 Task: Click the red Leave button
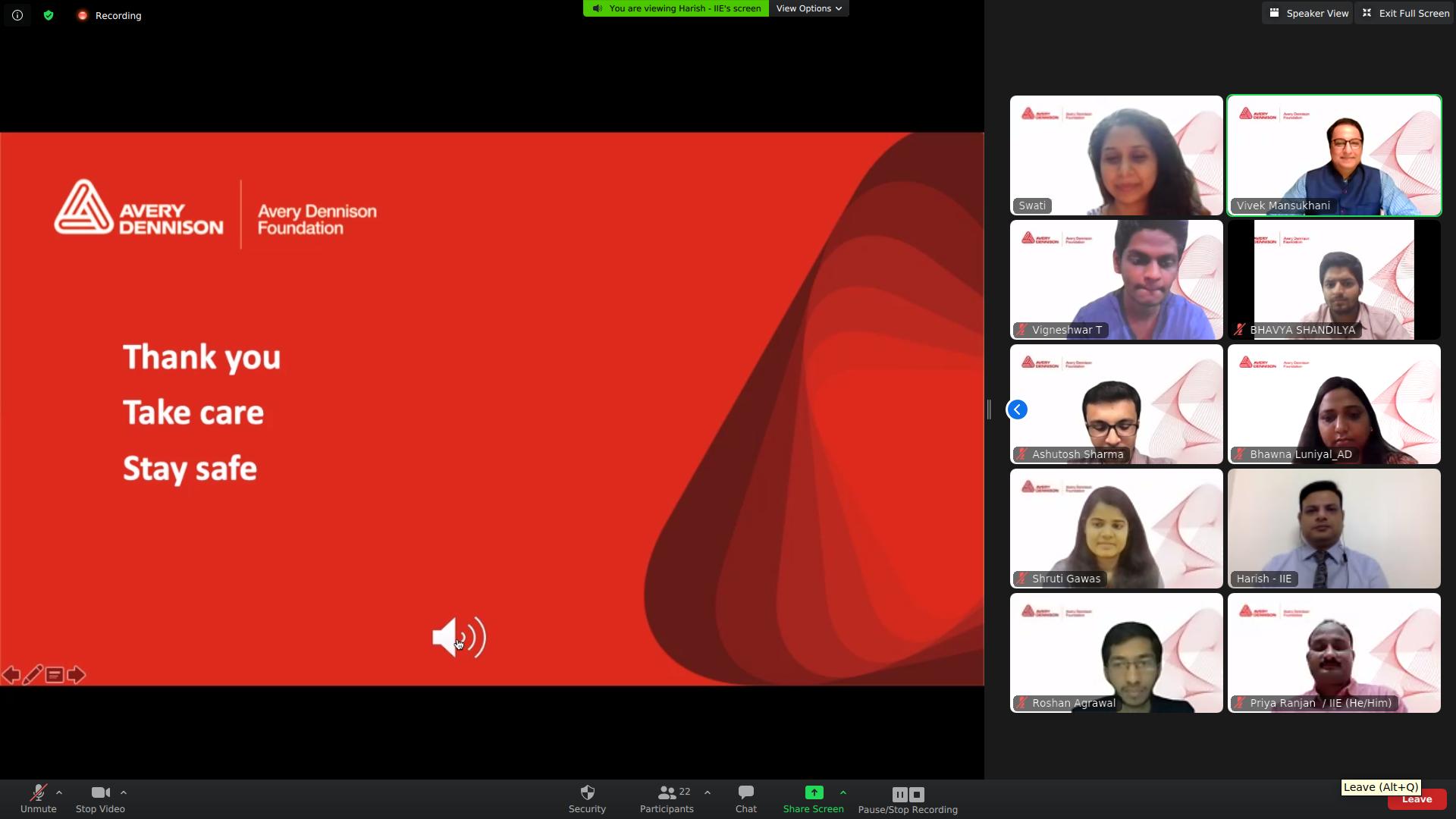[x=1417, y=799]
